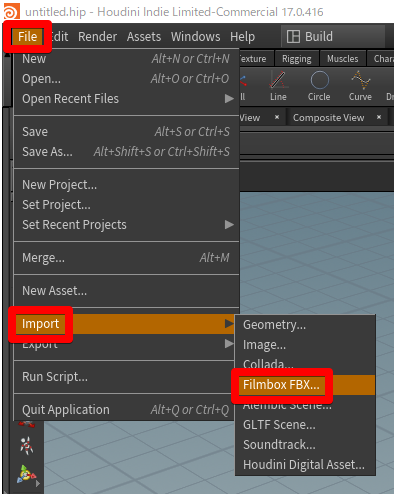Click the handle tool icon at bottom left
394x494 pixels.
26,474
